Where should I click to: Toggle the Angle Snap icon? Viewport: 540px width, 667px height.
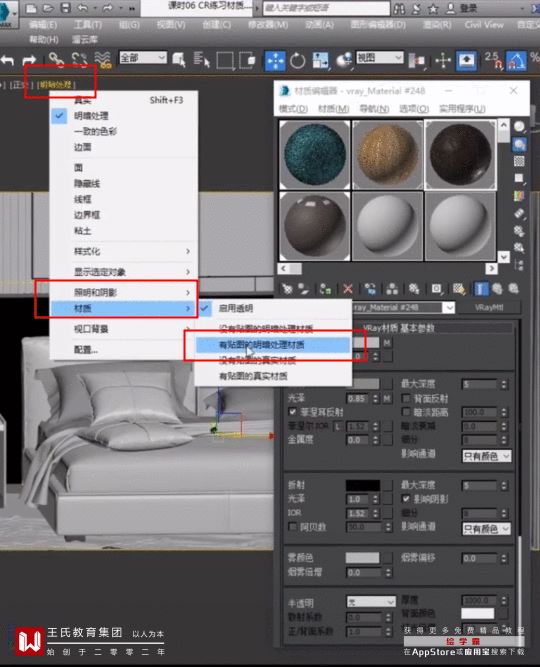coord(516,60)
